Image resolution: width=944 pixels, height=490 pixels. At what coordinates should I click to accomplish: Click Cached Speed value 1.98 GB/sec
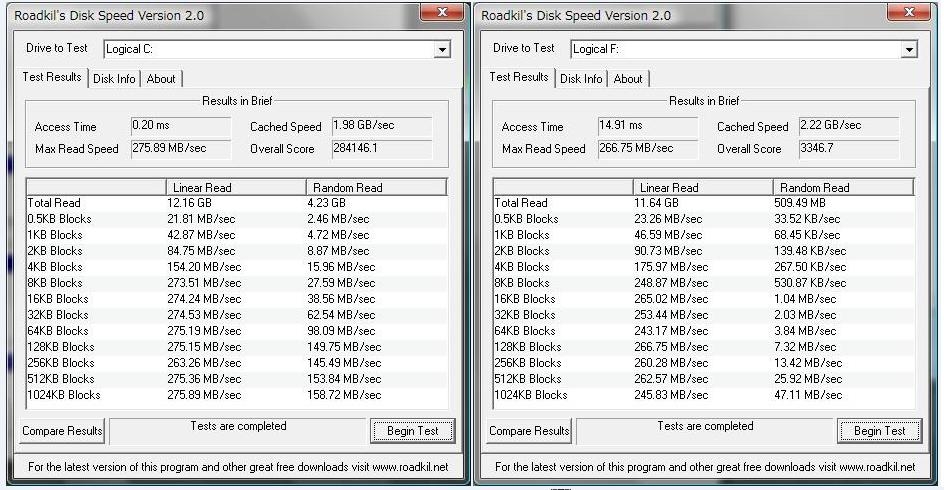pyautogui.click(x=382, y=125)
